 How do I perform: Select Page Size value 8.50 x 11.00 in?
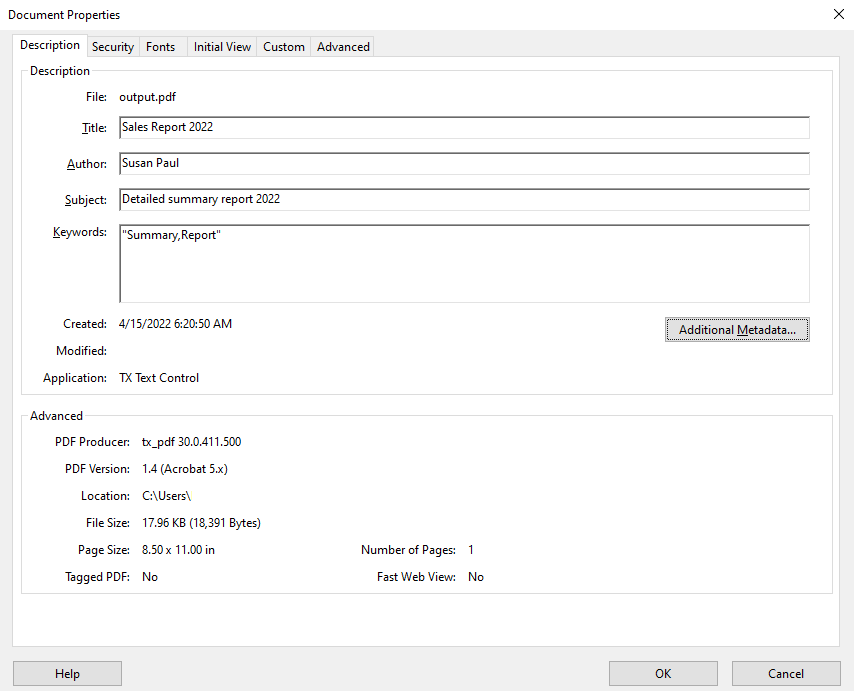178,550
